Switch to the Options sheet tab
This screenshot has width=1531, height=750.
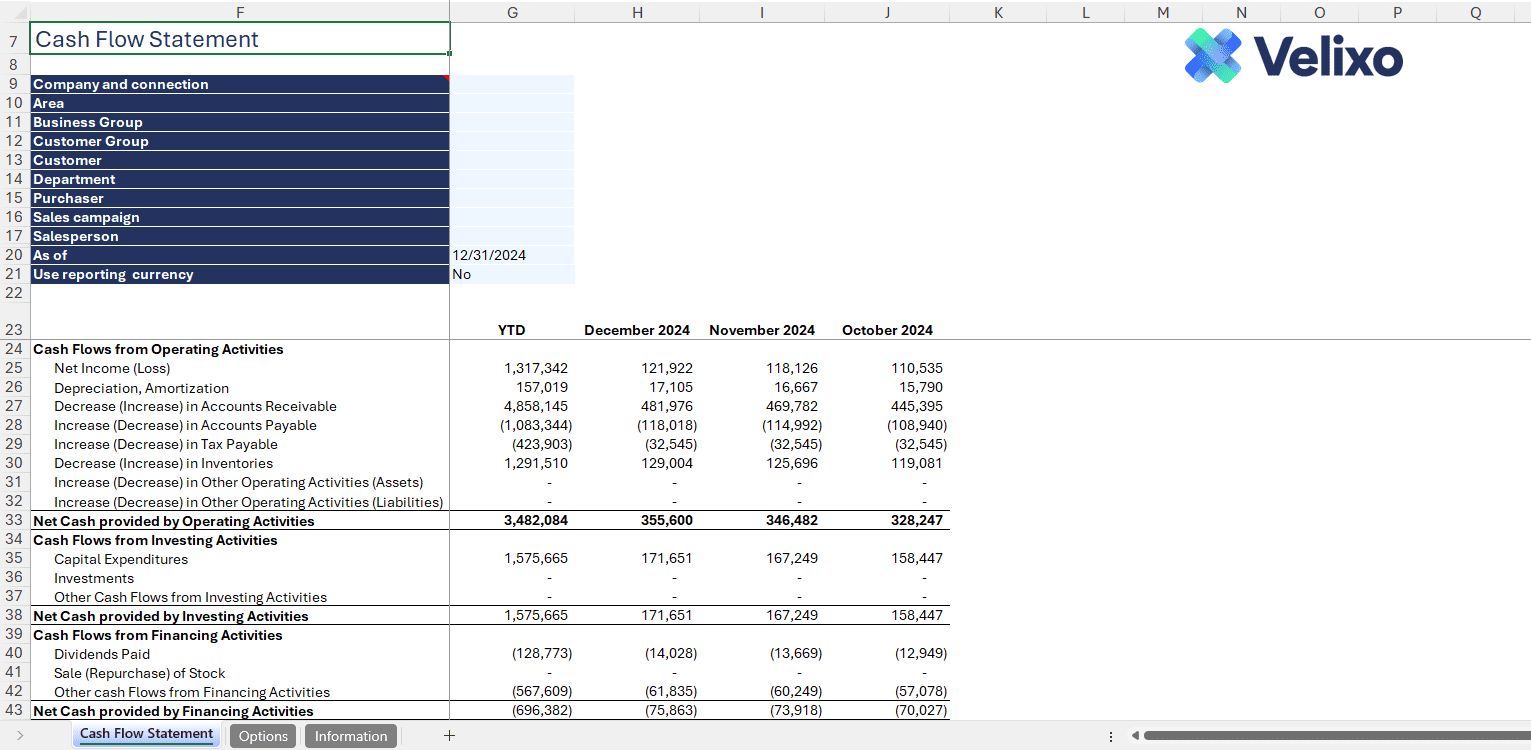(x=263, y=735)
